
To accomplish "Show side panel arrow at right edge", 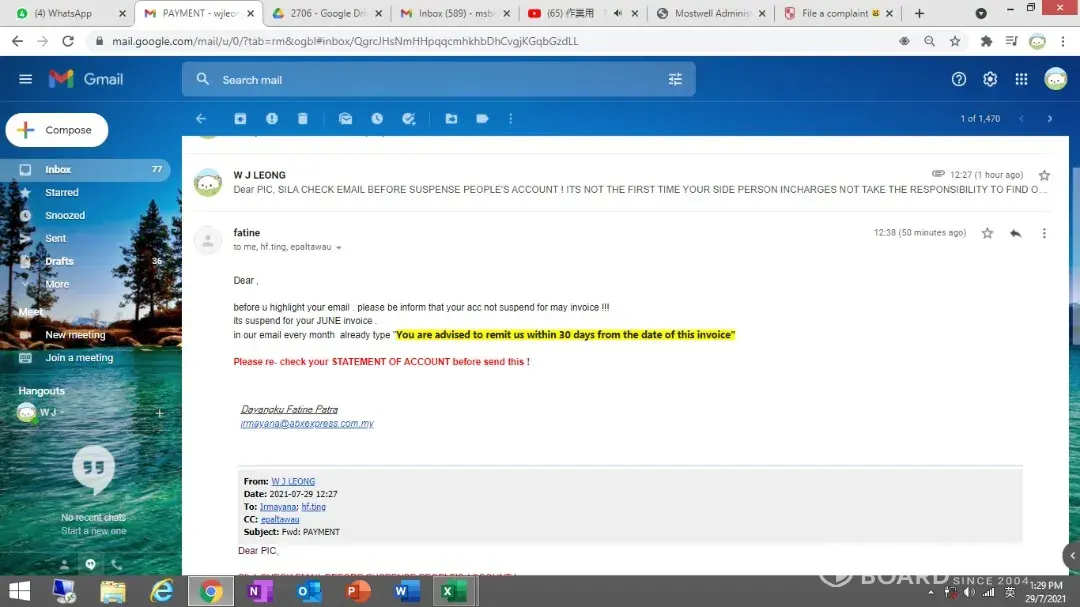I will pos(1072,555).
